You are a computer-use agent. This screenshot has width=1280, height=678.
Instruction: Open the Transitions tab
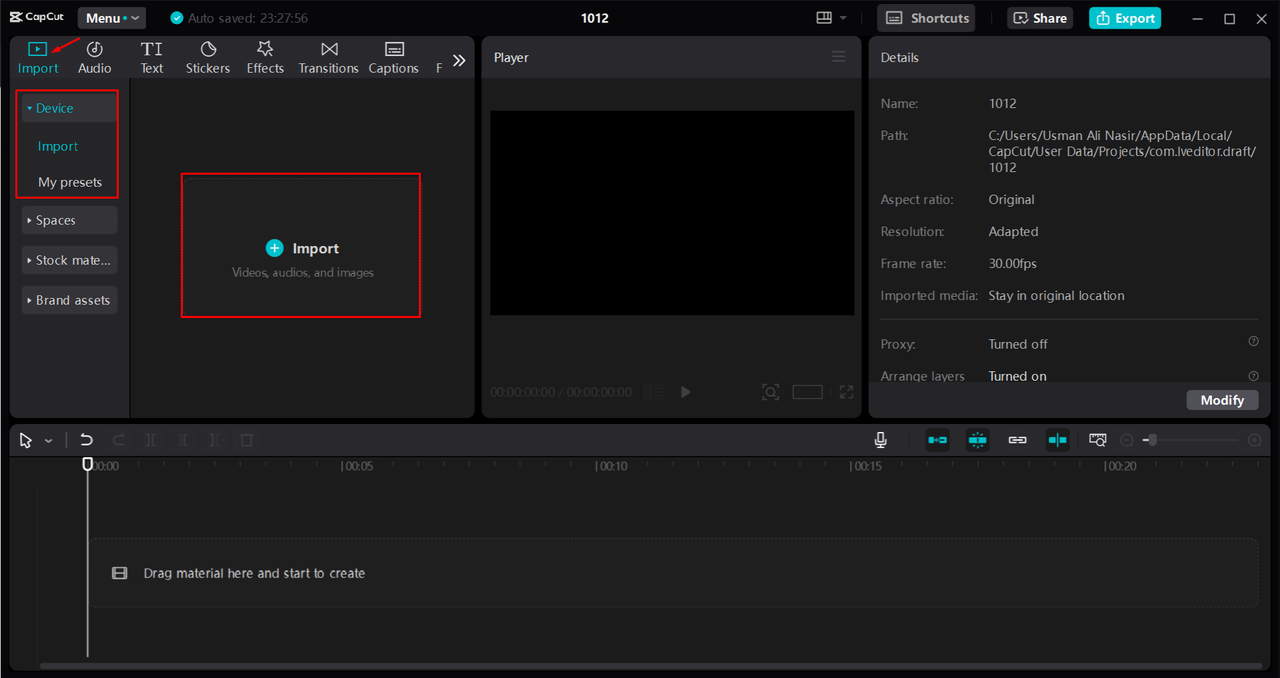328,58
